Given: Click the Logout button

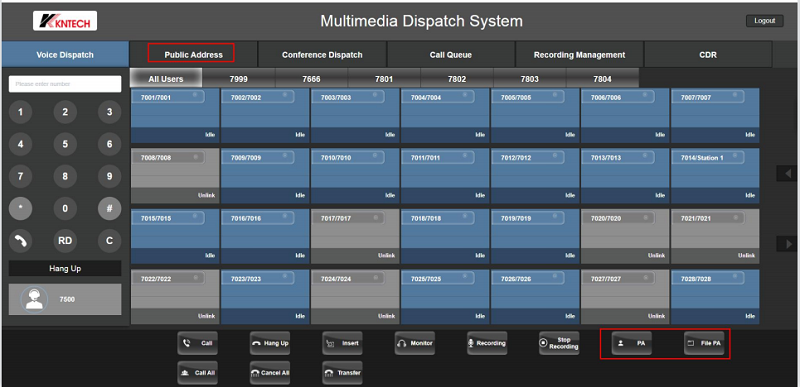Looking at the screenshot, I should click(765, 21).
